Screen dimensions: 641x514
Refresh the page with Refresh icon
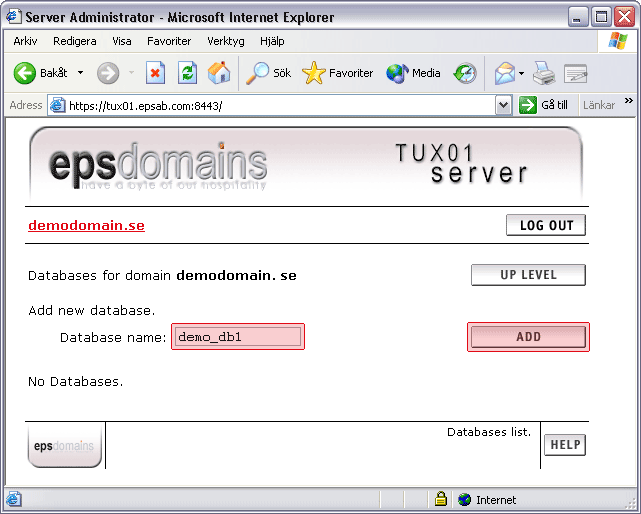pyautogui.click(x=187, y=73)
